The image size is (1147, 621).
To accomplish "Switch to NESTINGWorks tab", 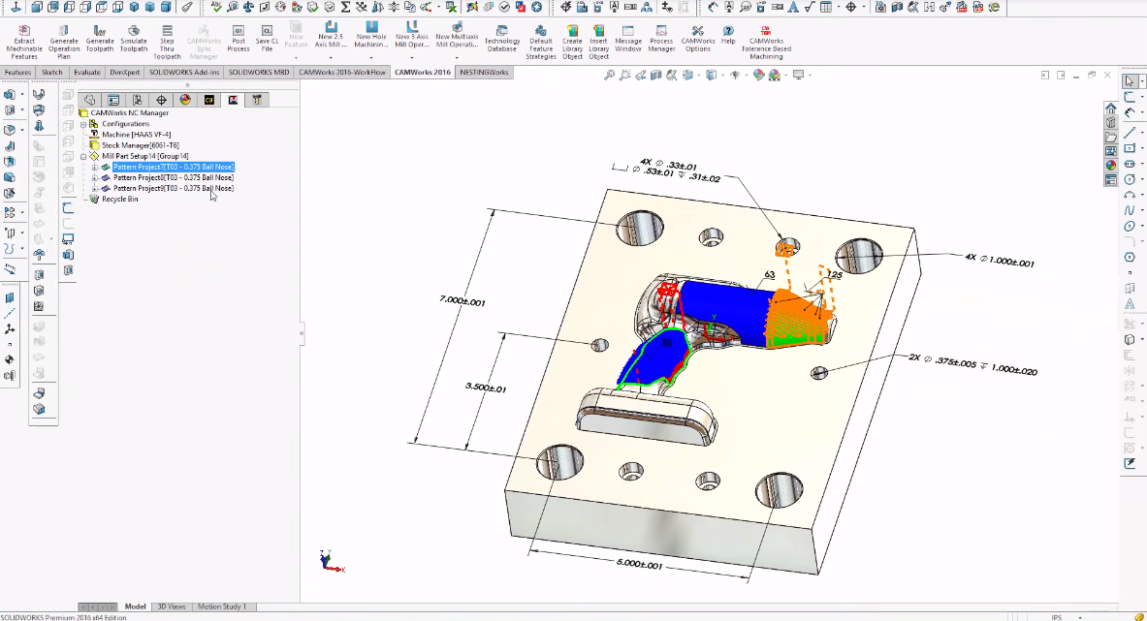I will click(484, 72).
